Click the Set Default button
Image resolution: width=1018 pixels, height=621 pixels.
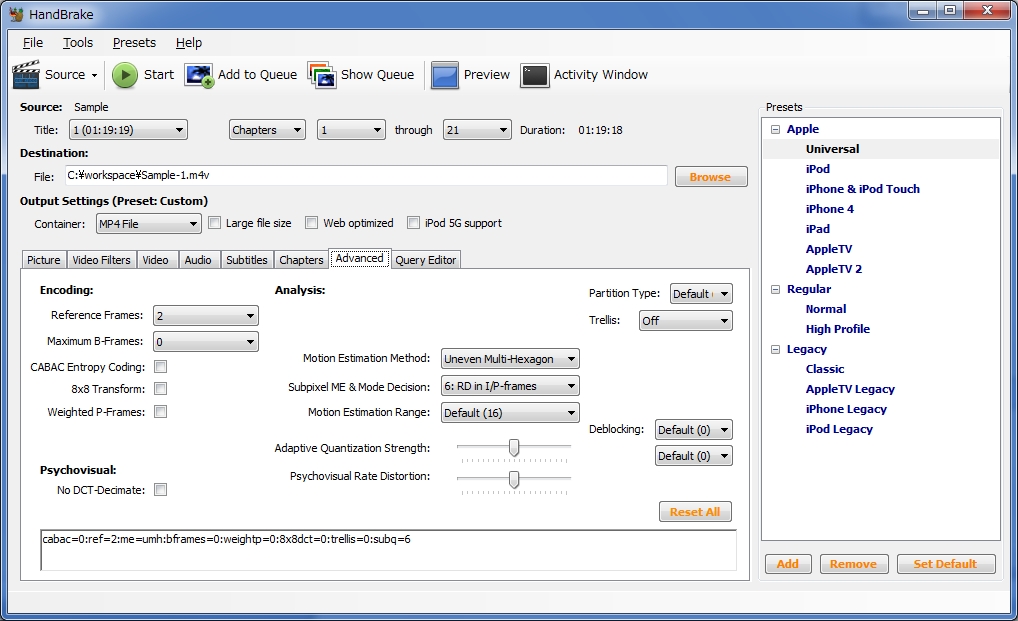point(946,564)
